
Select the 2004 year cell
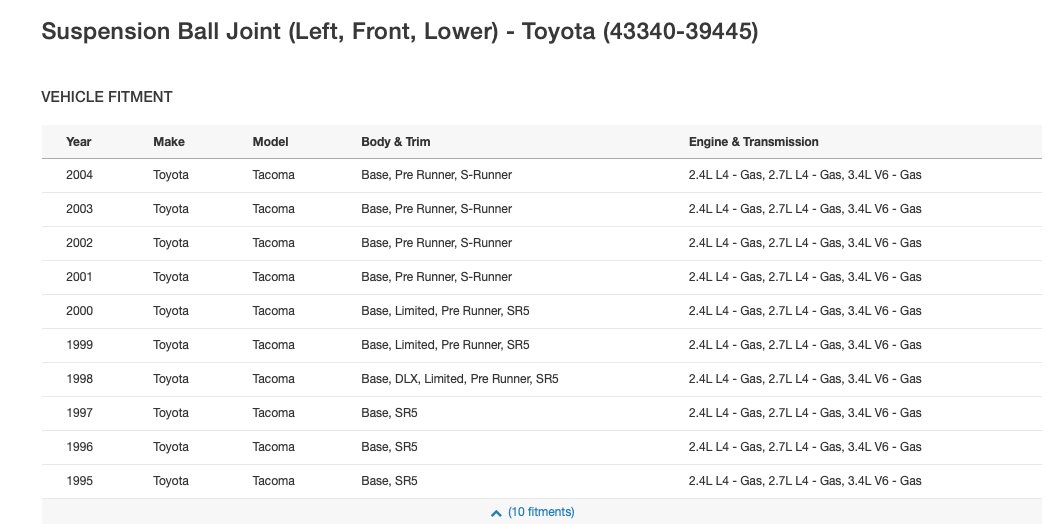click(x=79, y=175)
